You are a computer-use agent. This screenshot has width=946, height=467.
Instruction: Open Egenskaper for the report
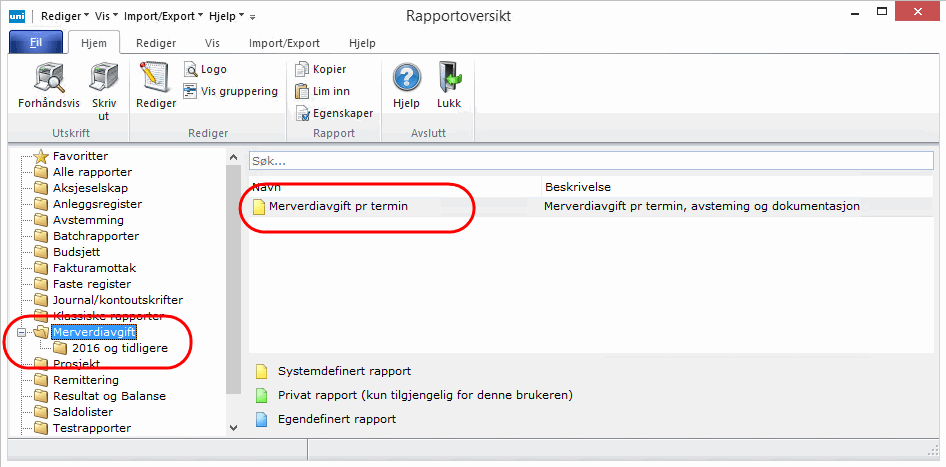click(334, 113)
